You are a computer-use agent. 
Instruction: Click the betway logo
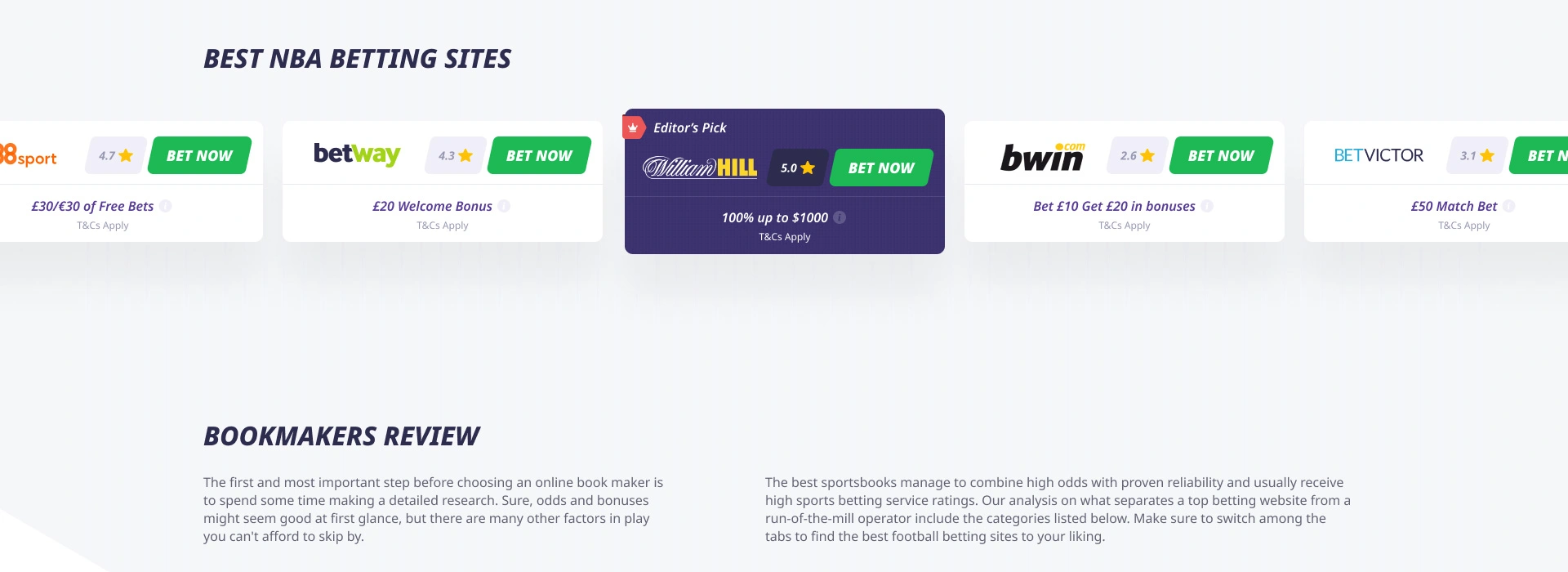coord(357,154)
